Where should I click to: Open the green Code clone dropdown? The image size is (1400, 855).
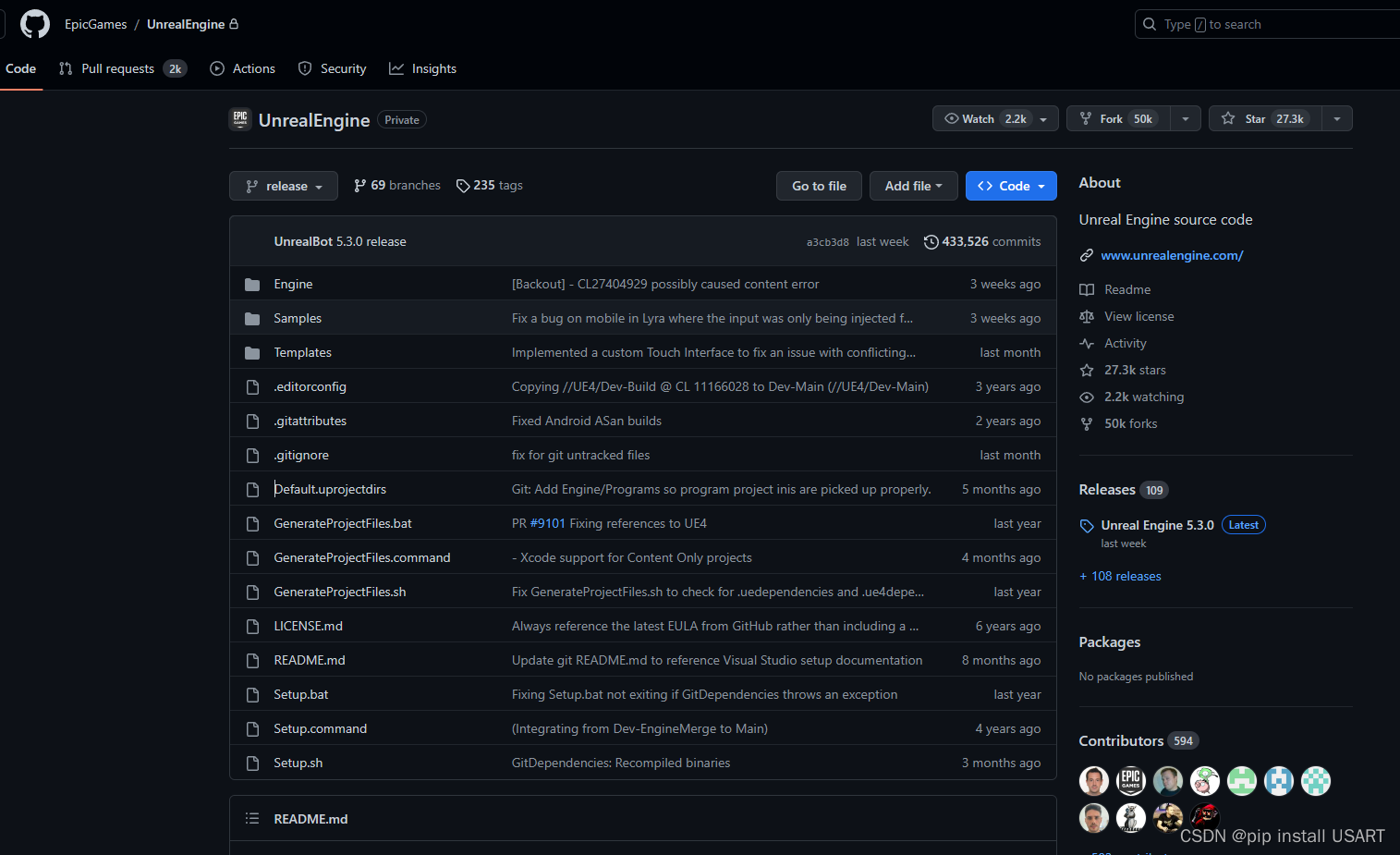point(1011,186)
